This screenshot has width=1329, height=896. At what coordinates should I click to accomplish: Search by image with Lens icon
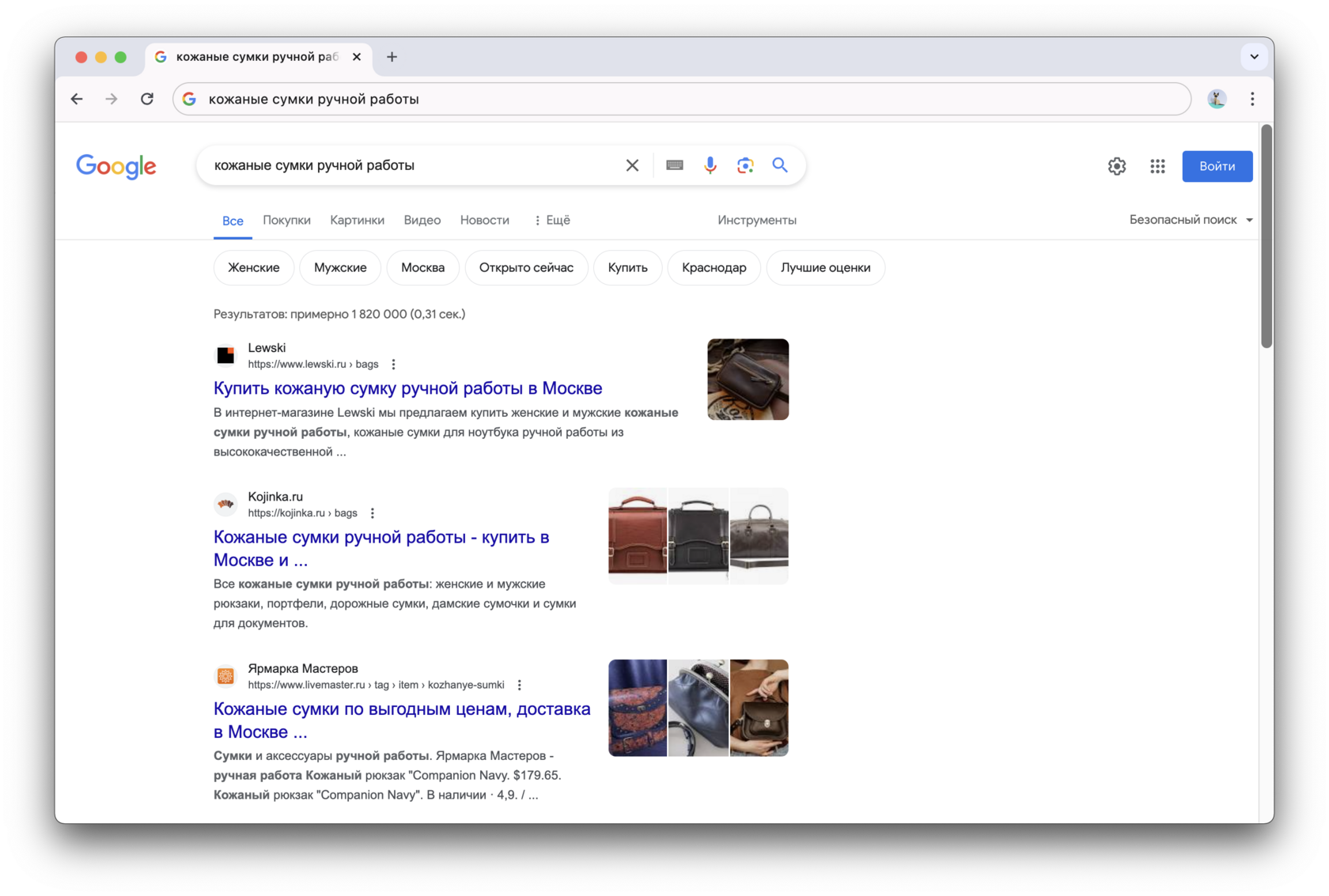coord(745,165)
